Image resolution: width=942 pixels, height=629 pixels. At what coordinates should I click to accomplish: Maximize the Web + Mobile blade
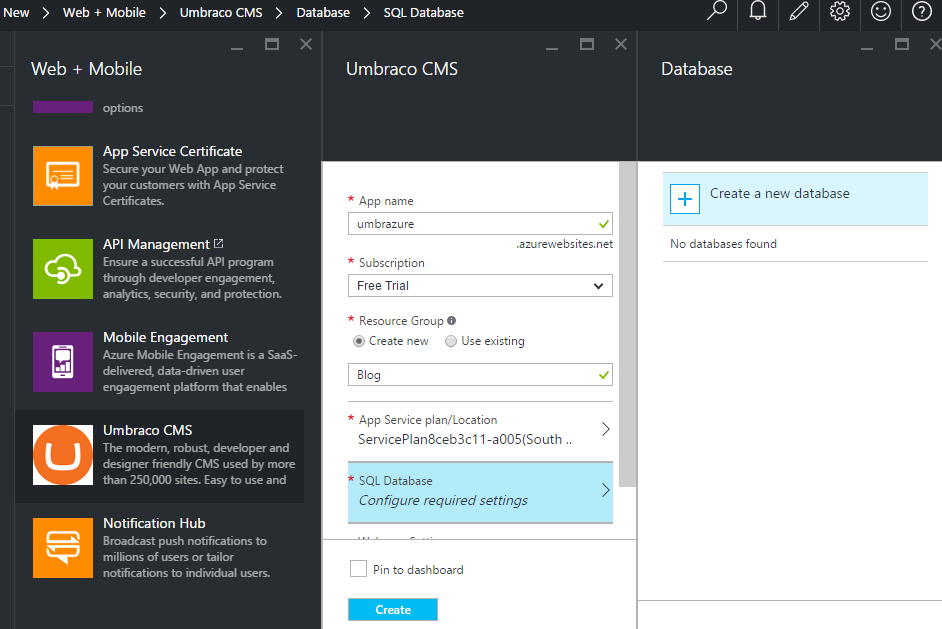pyautogui.click(x=272, y=44)
